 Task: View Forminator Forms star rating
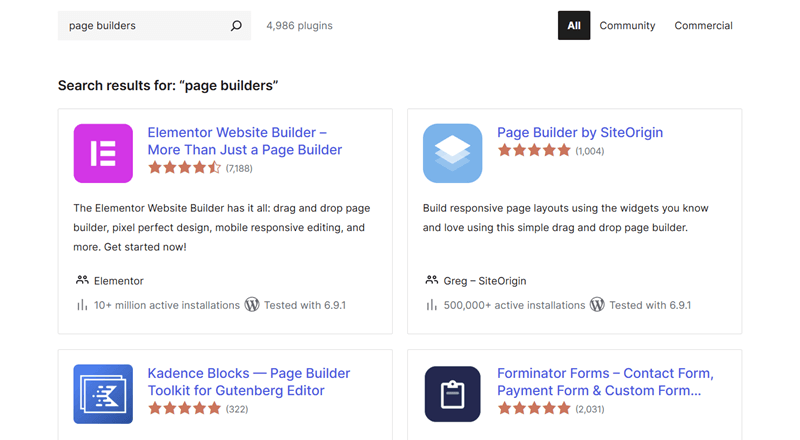click(534, 408)
